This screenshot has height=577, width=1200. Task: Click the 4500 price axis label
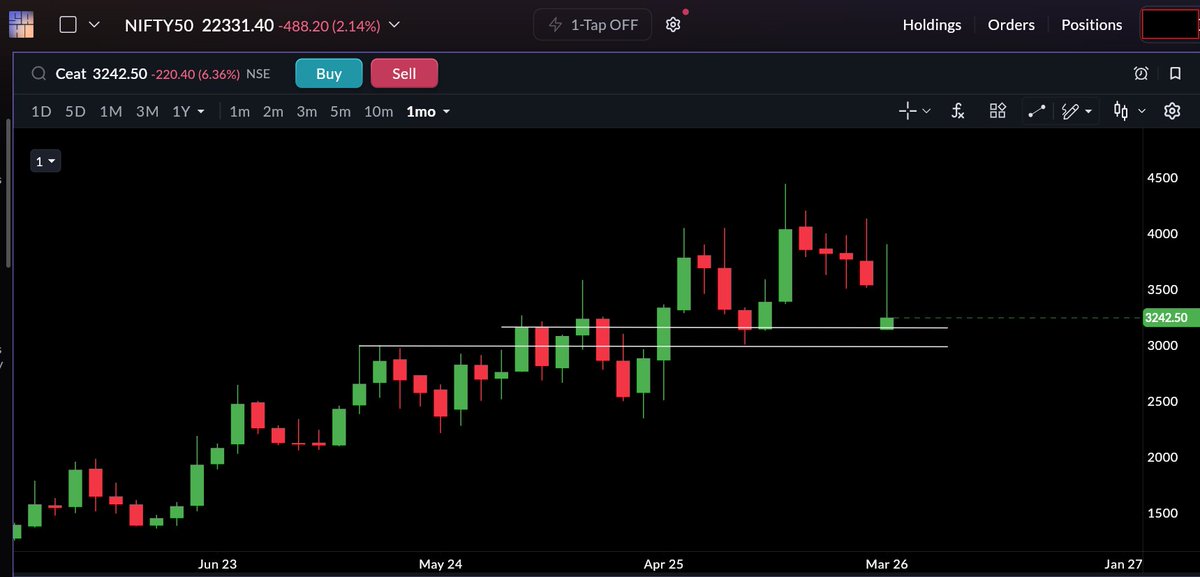[1163, 178]
